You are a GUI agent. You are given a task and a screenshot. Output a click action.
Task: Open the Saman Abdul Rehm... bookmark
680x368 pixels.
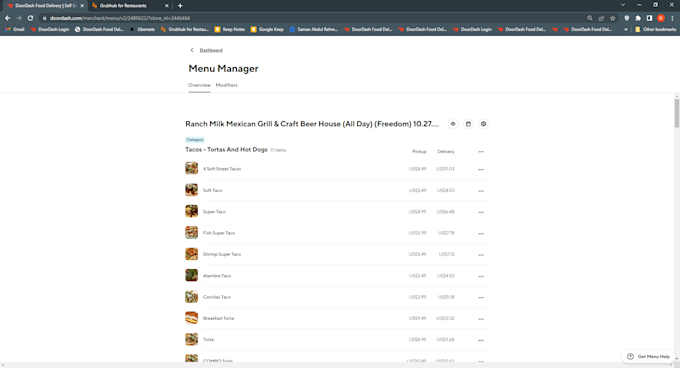tap(314, 29)
